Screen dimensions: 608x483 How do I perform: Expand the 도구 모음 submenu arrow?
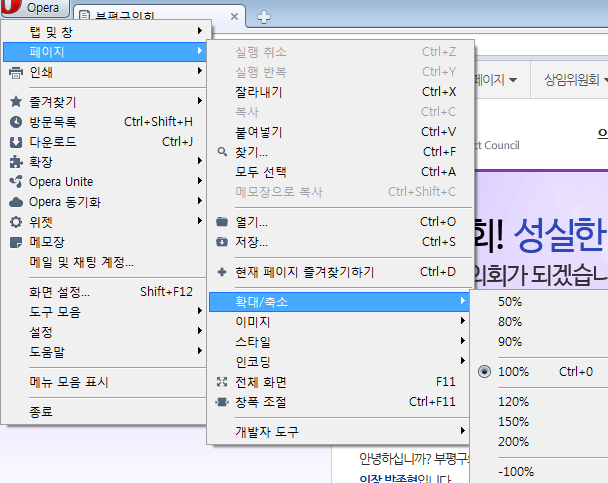(200, 310)
